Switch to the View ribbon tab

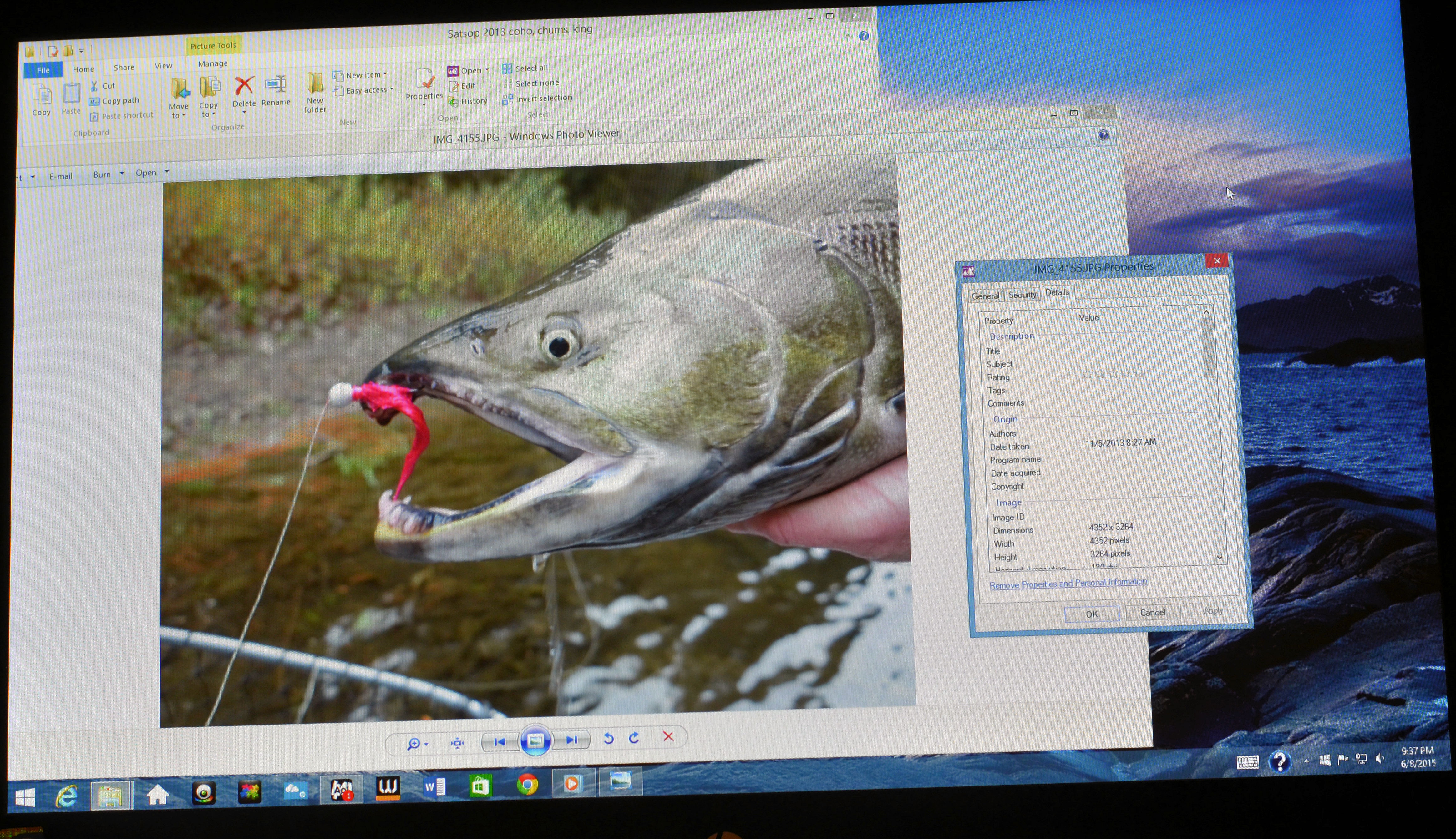click(164, 66)
